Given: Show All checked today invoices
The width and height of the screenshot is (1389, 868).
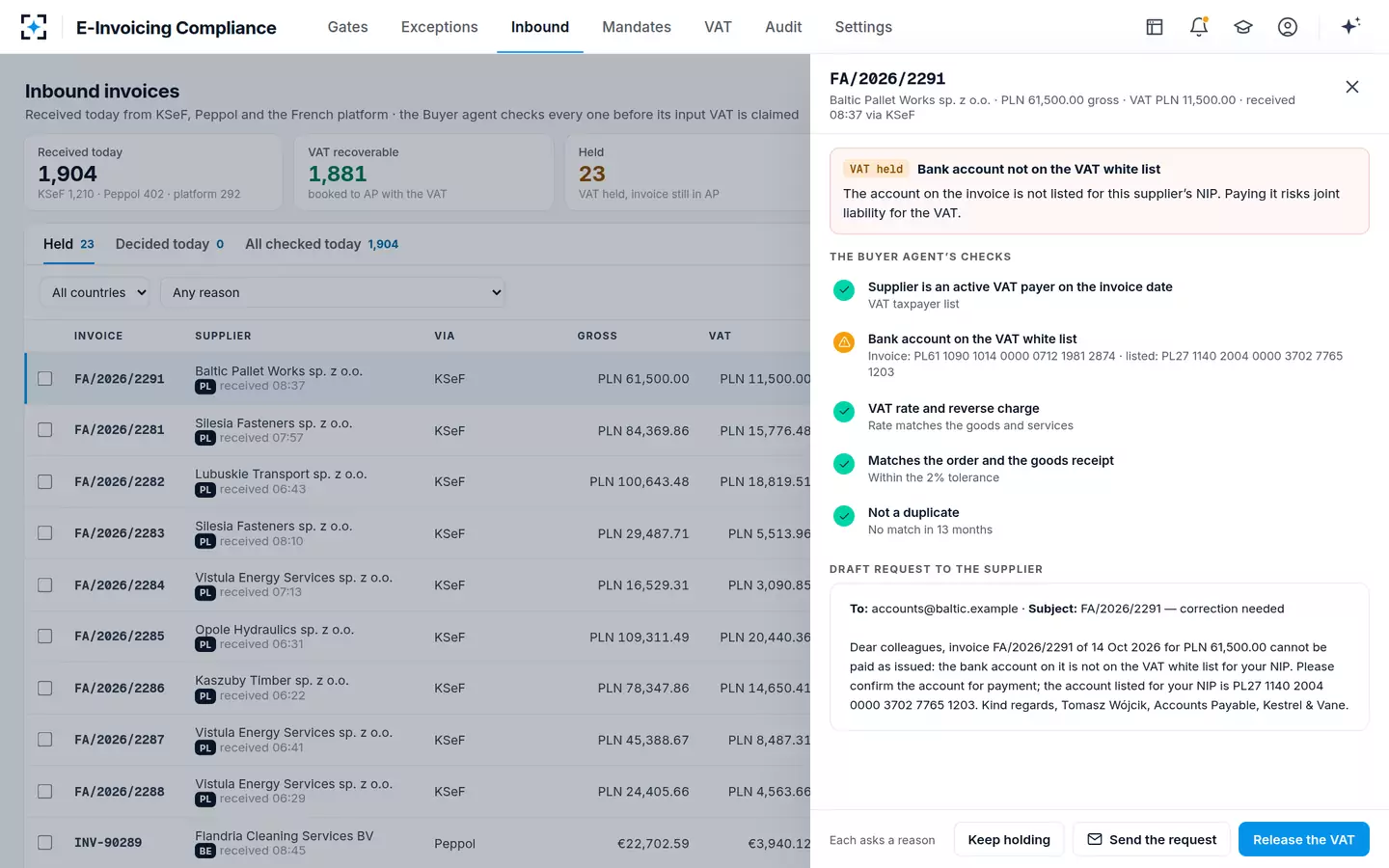Looking at the screenshot, I should tap(321, 244).
